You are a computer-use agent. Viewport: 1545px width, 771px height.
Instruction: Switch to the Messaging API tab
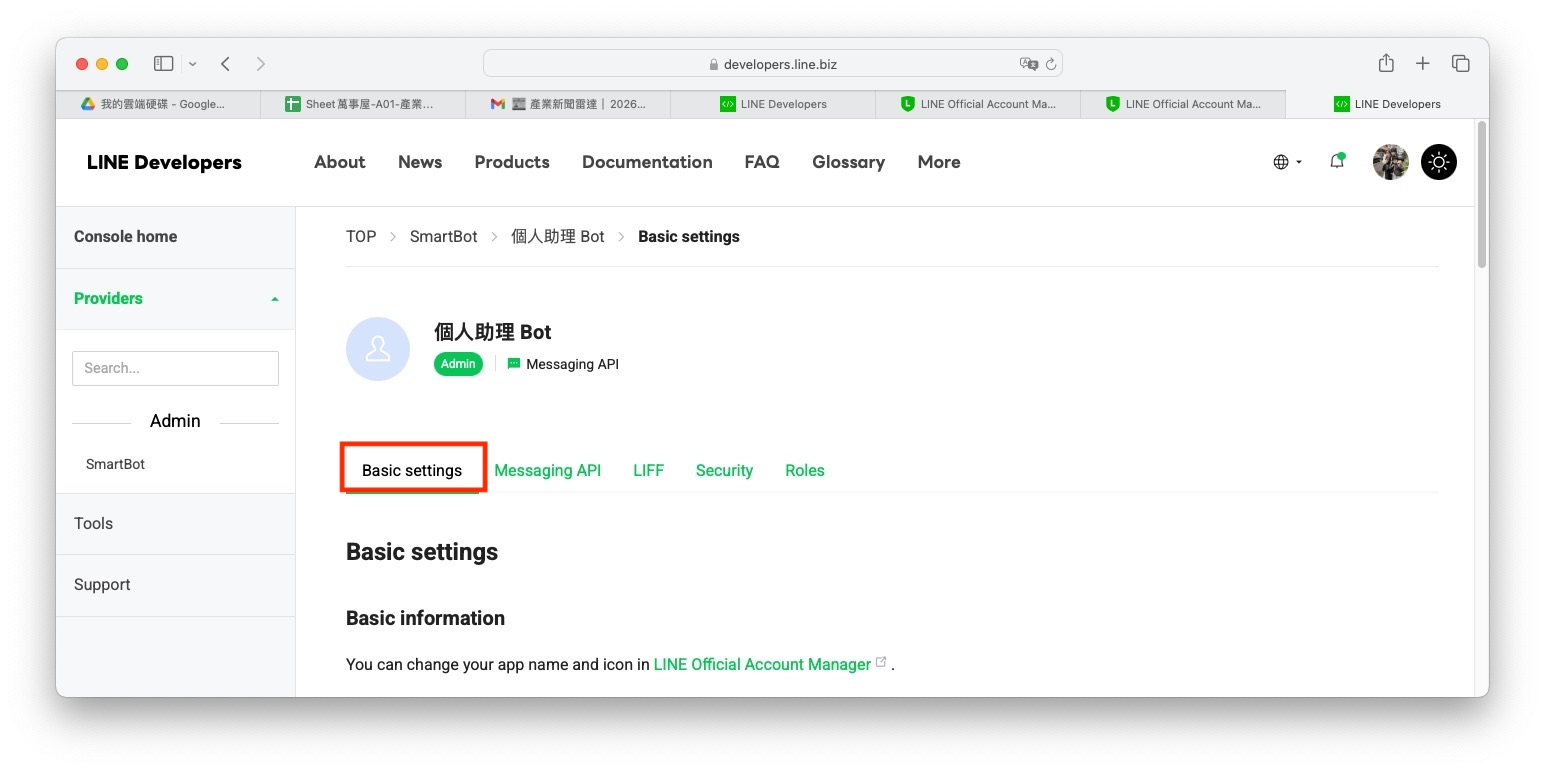click(548, 470)
